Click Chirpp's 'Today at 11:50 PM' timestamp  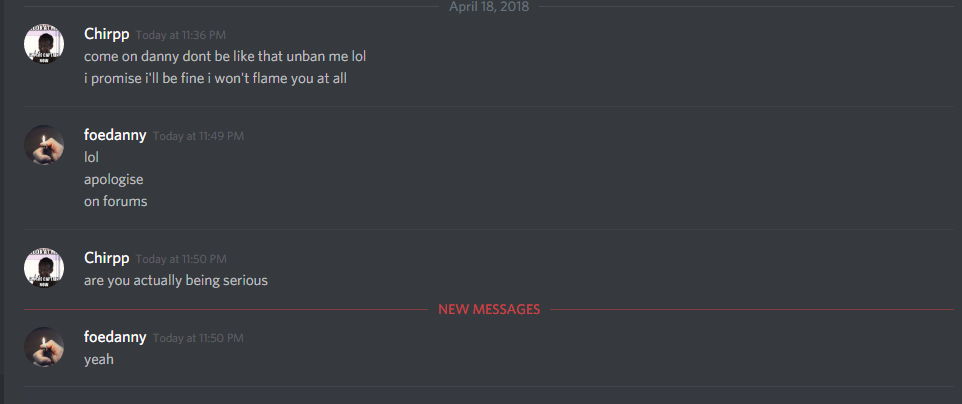(181, 259)
